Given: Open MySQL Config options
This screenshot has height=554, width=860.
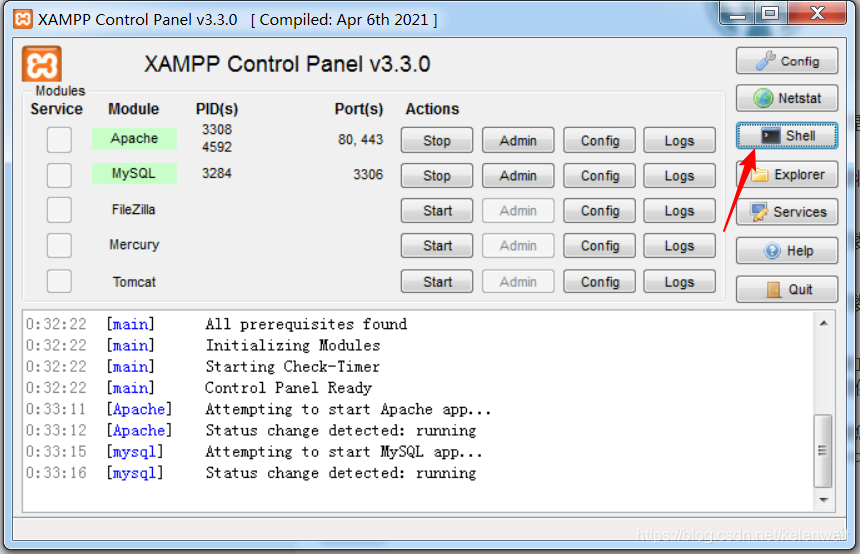Looking at the screenshot, I should pos(599,176).
